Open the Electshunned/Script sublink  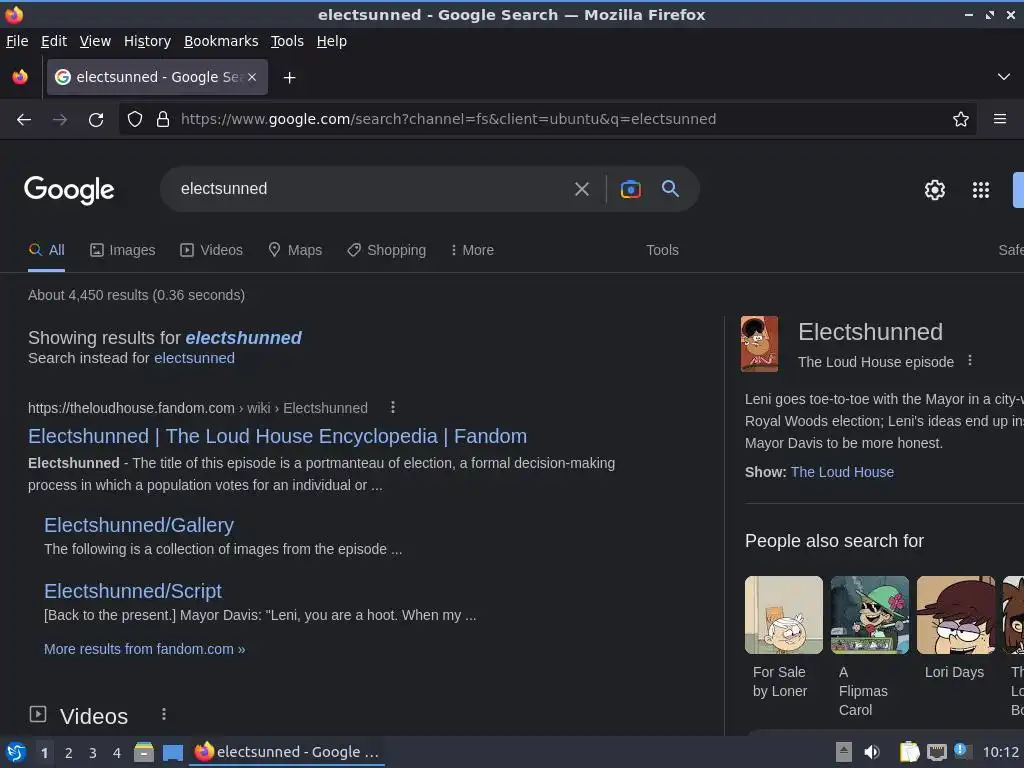(x=133, y=591)
